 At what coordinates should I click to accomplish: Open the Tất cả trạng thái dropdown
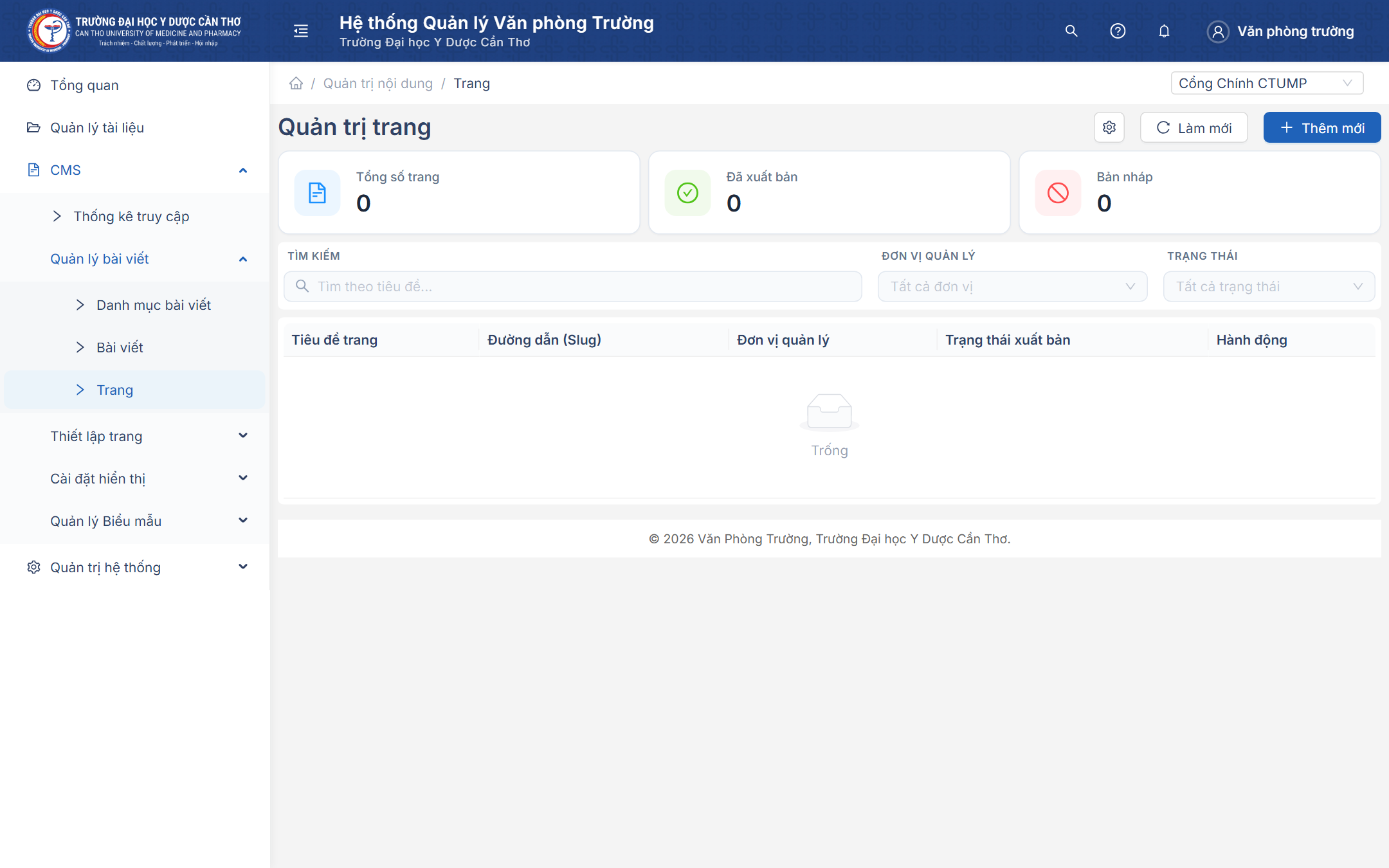click(1269, 287)
